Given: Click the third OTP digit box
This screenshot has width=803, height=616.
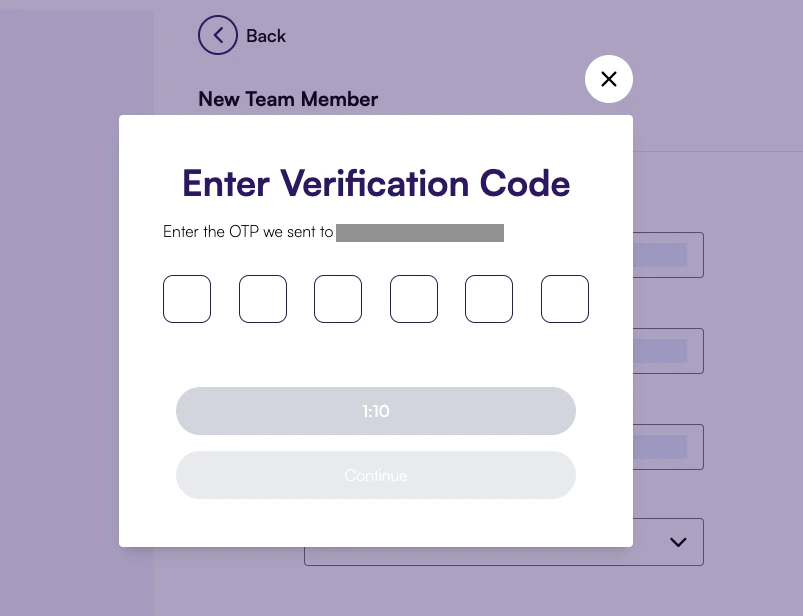Looking at the screenshot, I should coord(337,298).
